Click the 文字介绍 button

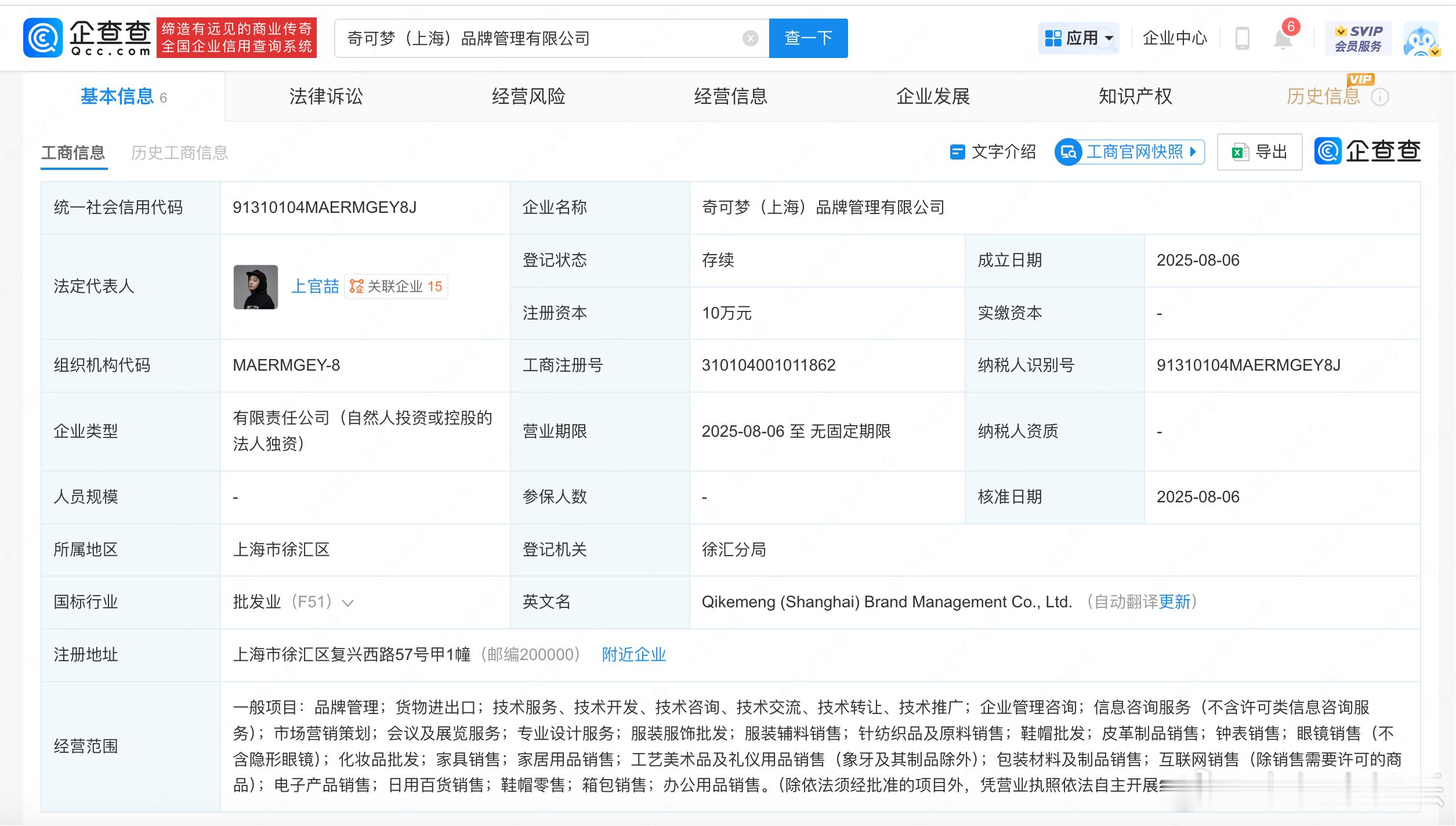(x=993, y=152)
